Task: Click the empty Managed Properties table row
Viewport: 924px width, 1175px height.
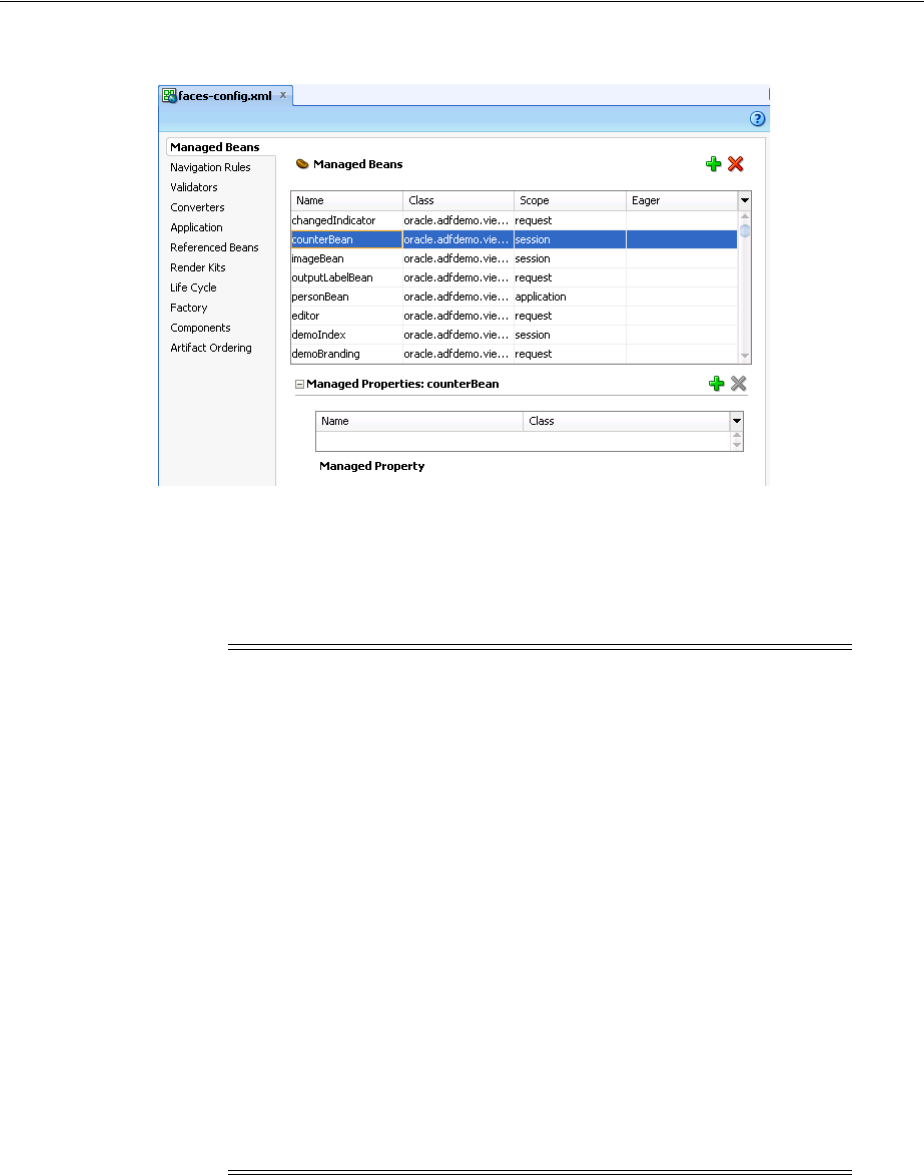Action: point(523,441)
